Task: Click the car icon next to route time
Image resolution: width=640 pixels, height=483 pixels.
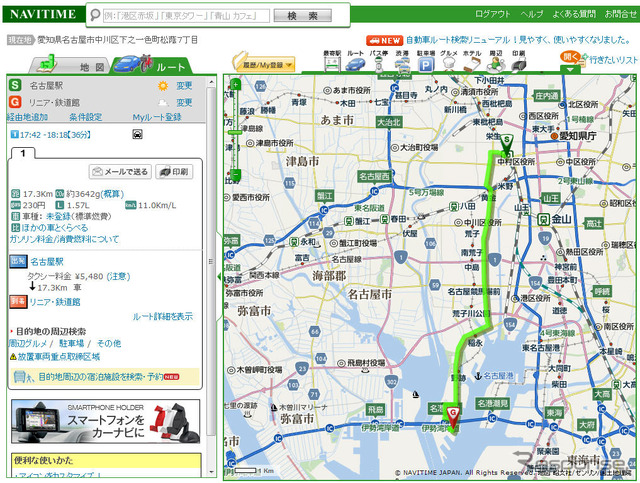Action: (x=137, y=134)
